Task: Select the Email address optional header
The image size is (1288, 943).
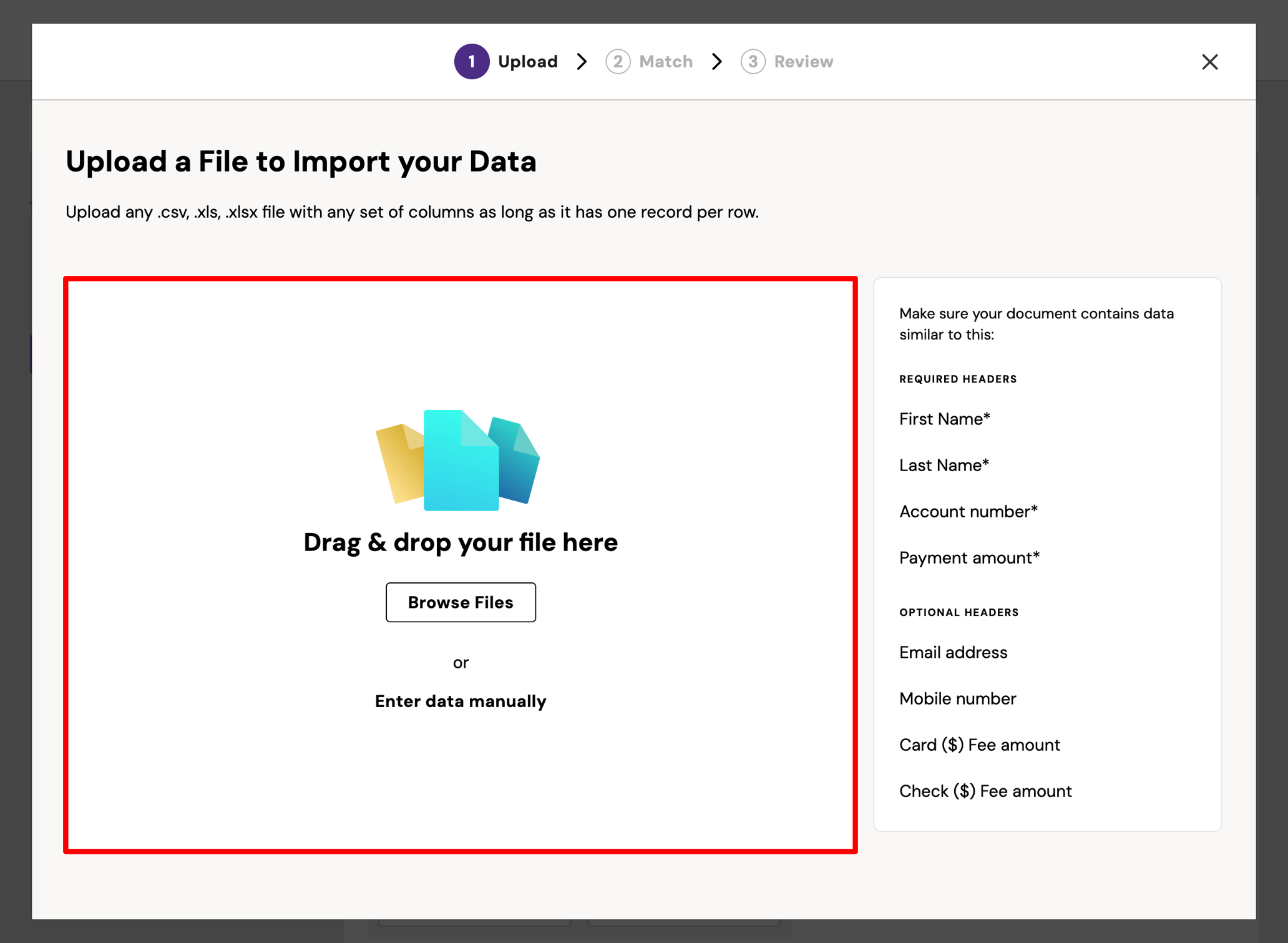Action: pos(953,652)
